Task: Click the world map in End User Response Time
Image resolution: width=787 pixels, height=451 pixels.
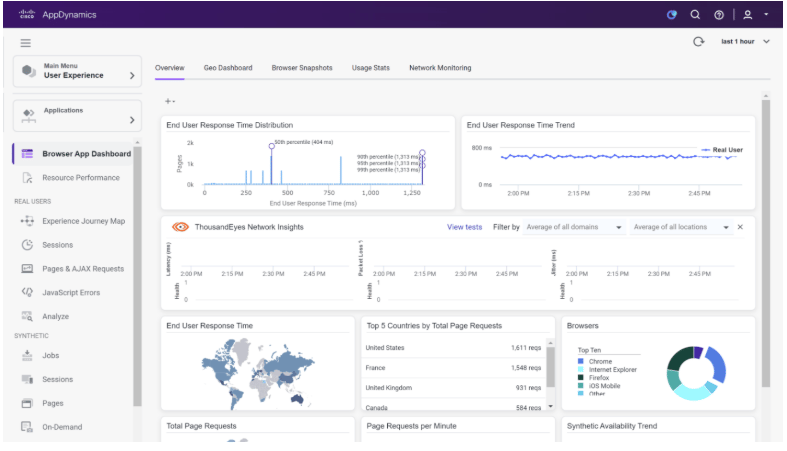Action: [258, 372]
